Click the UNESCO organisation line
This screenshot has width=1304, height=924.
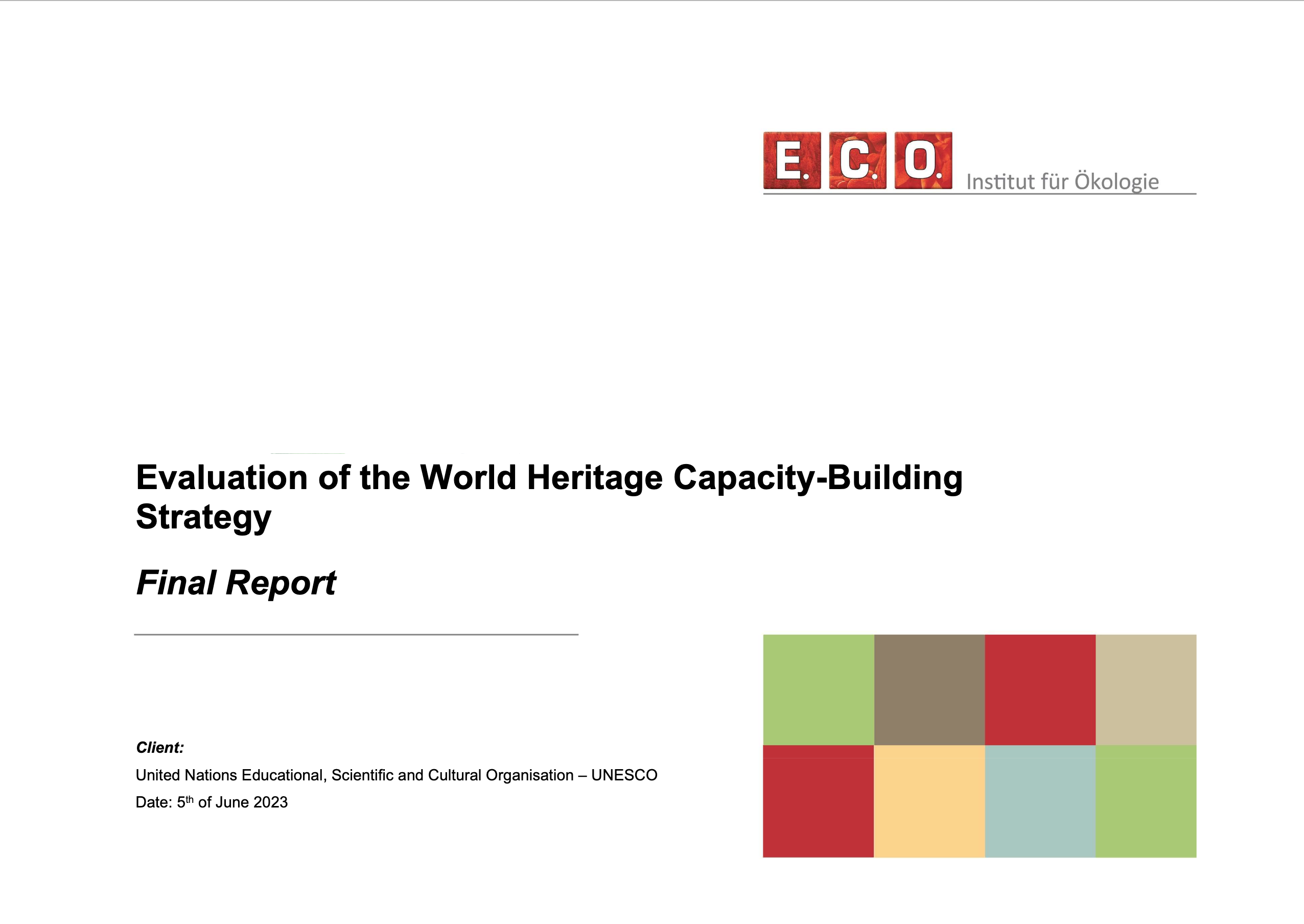click(x=397, y=775)
